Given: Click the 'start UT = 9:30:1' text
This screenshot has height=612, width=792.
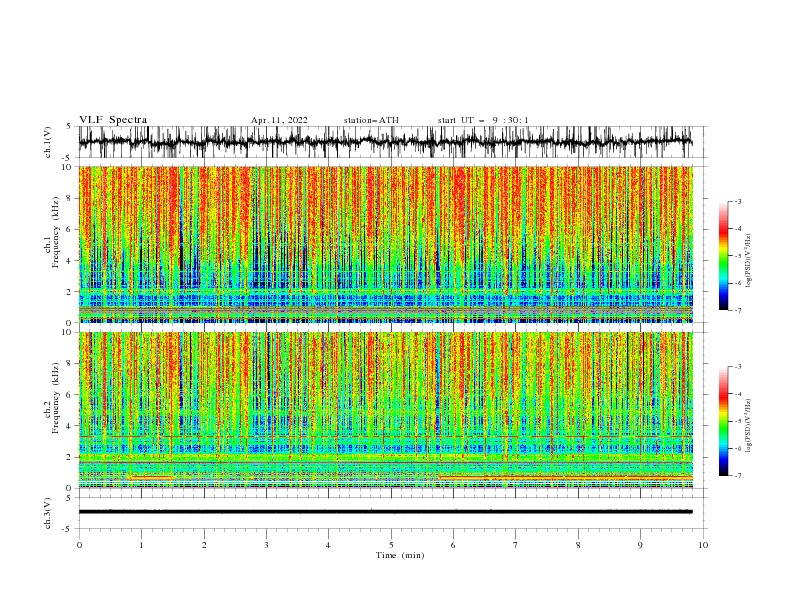Looking at the screenshot, I should click(x=483, y=120).
